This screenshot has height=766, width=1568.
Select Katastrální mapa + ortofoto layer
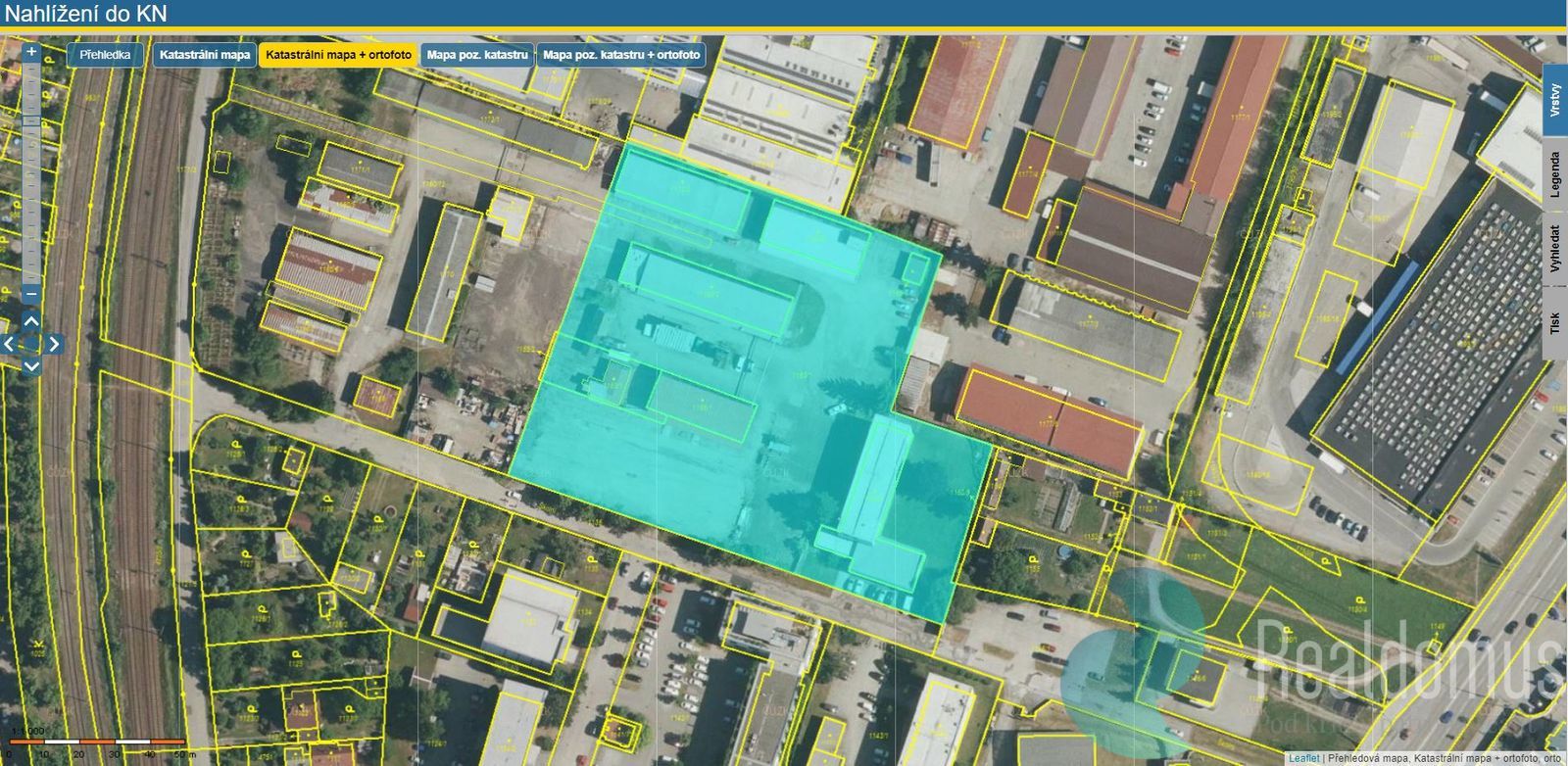(x=338, y=55)
